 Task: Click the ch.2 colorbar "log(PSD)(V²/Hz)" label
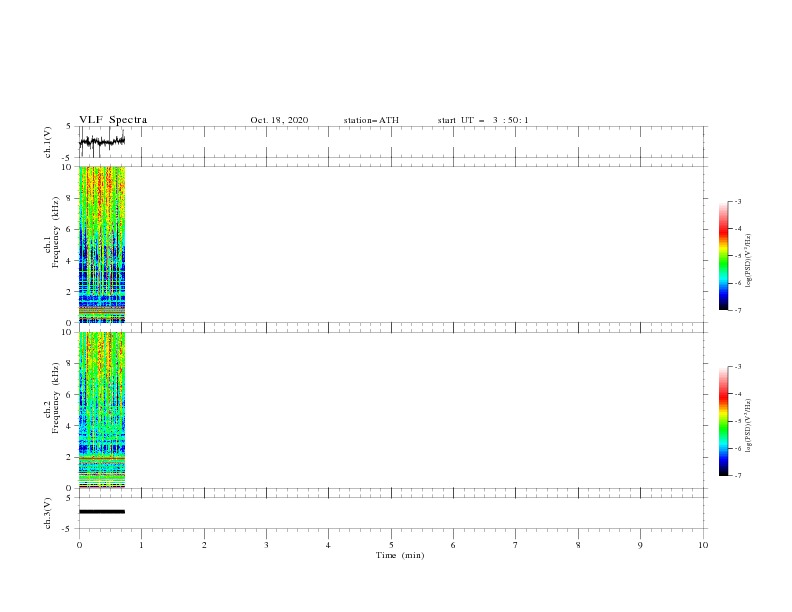[x=748, y=426]
